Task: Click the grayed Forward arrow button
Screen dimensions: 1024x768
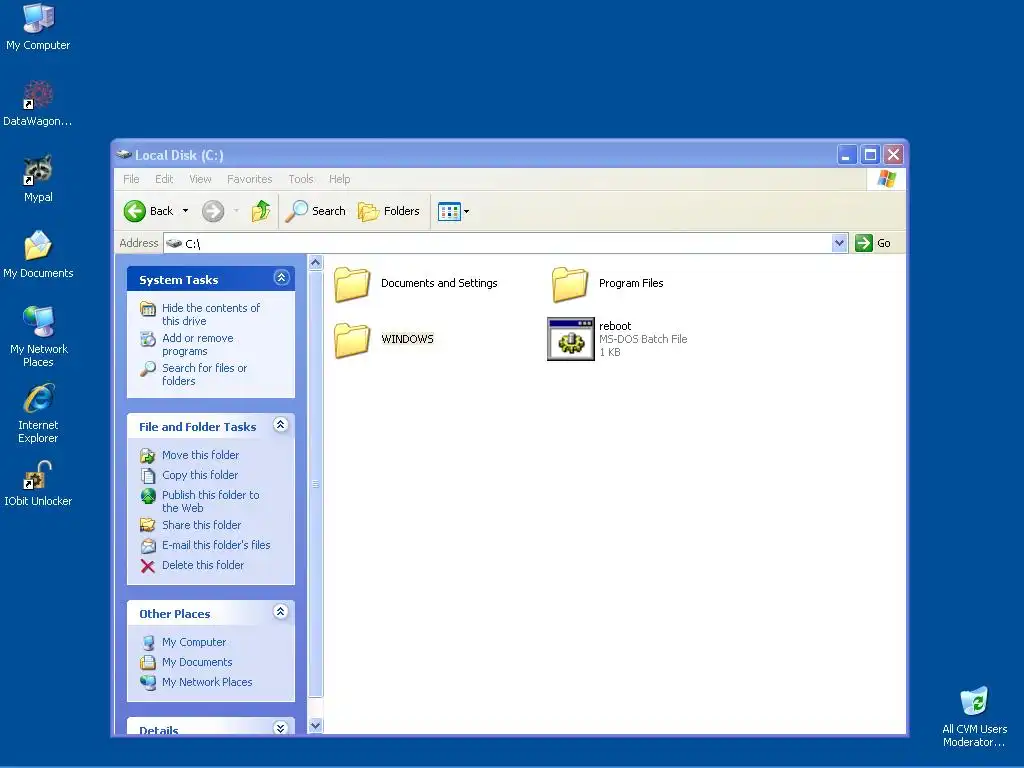Action: point(213,211)
